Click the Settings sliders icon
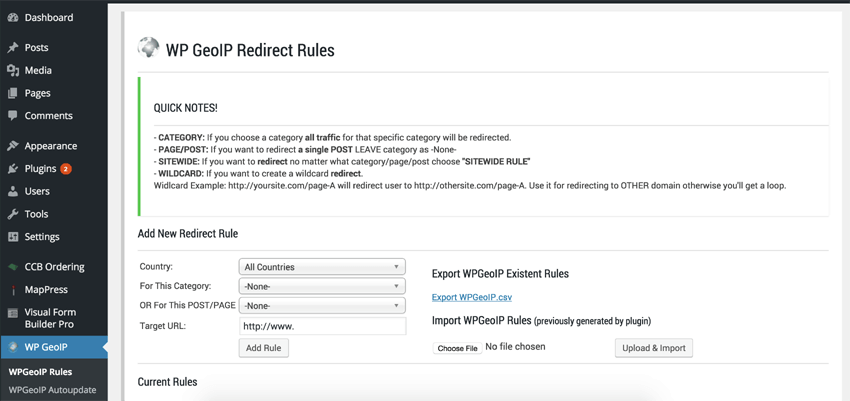 point(12,237)
